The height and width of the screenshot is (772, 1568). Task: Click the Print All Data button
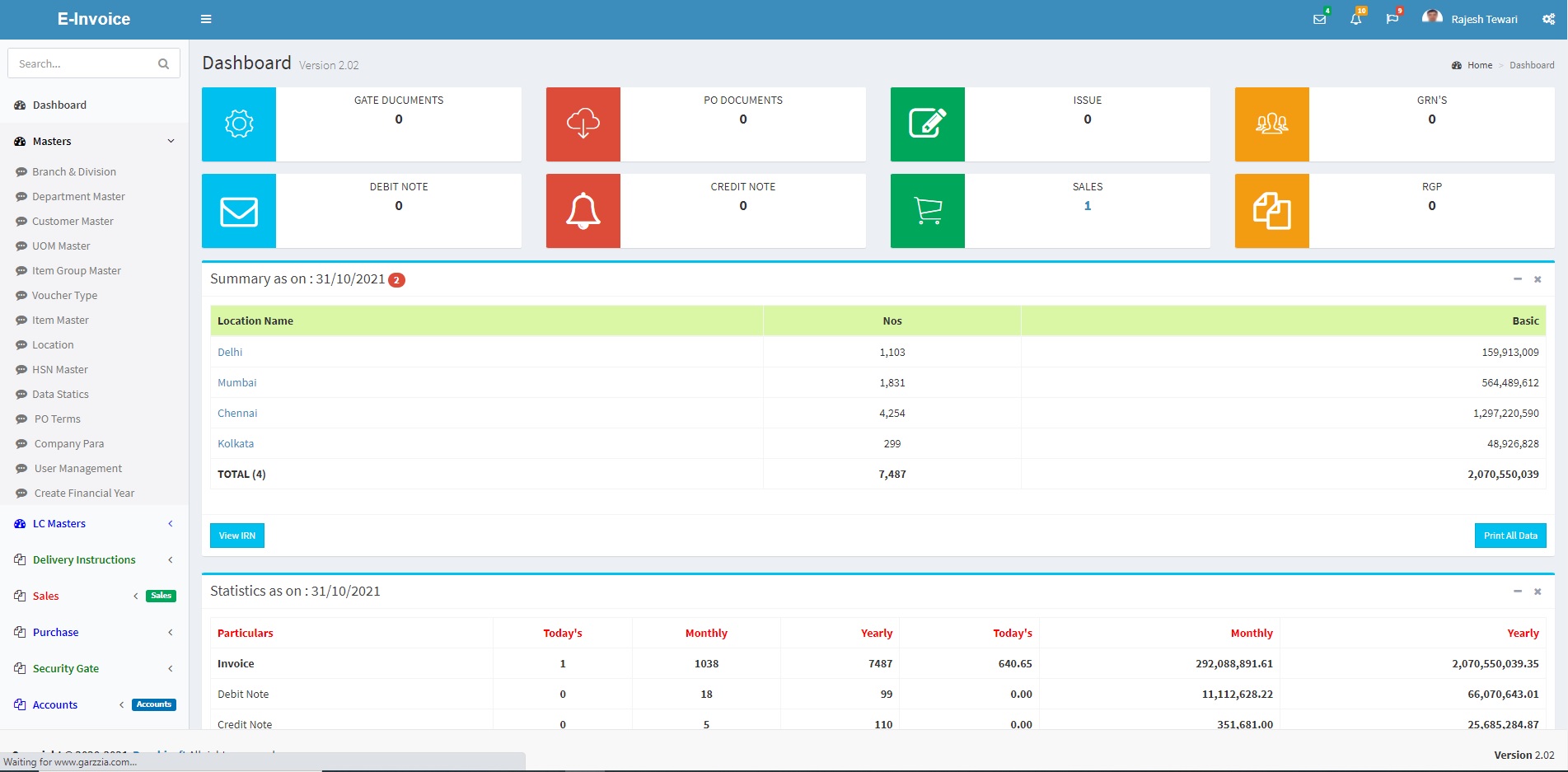[x=1509, y=536]
